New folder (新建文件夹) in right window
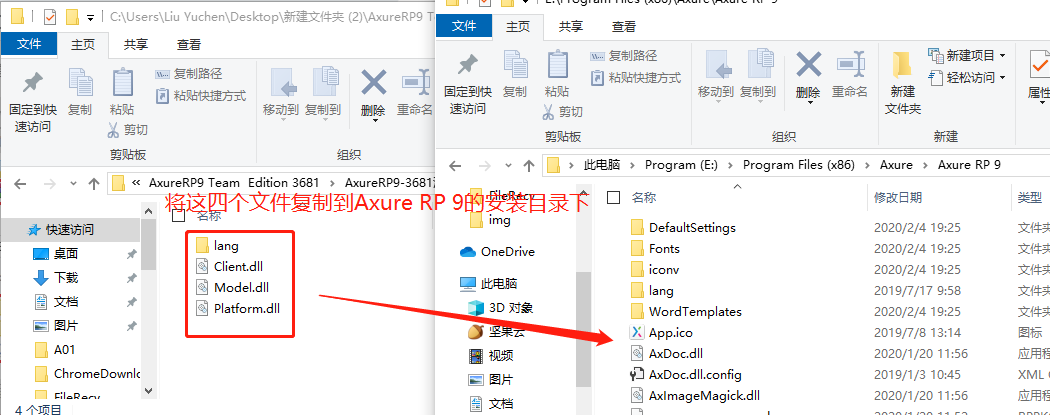 [x=903, y=82]
